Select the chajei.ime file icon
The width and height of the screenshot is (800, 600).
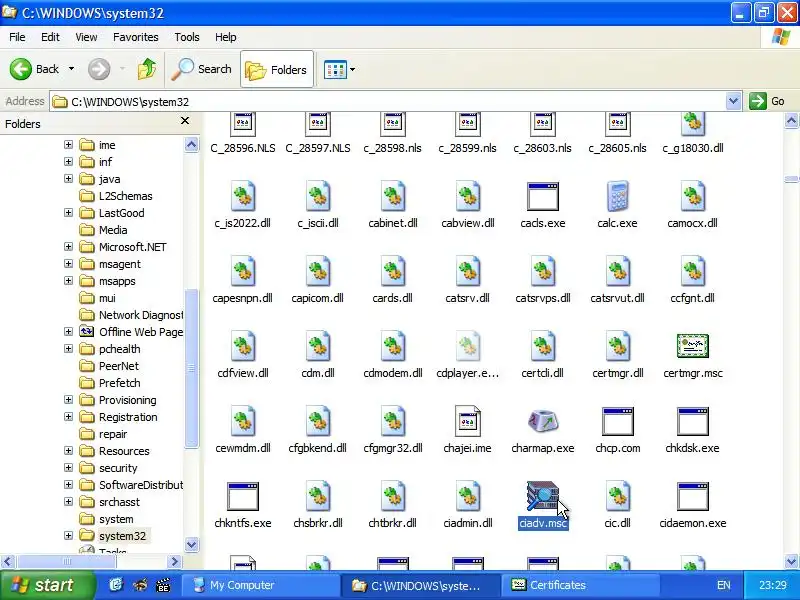(x=467, y=421)
